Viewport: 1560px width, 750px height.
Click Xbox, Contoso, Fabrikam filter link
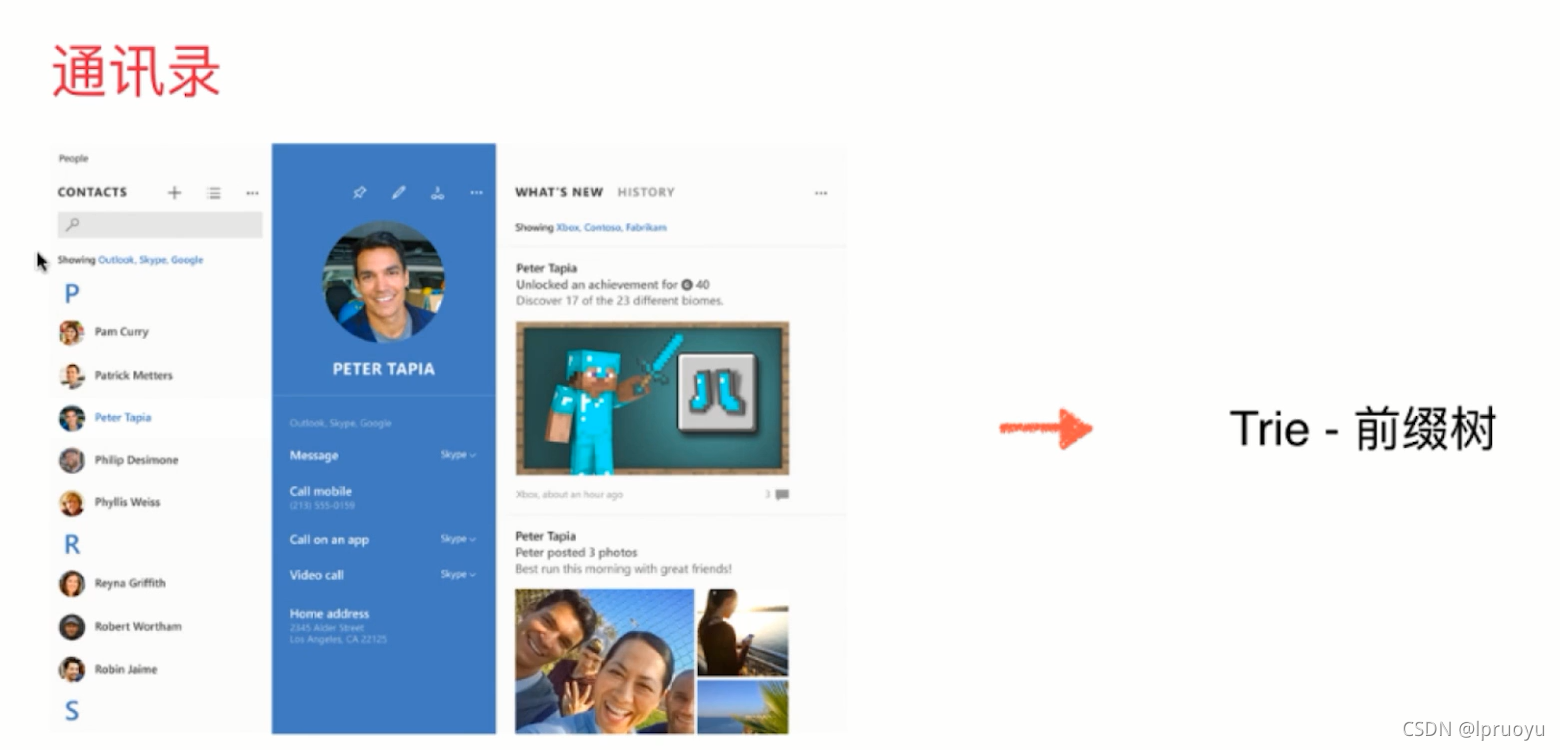(x=611, y=228)
